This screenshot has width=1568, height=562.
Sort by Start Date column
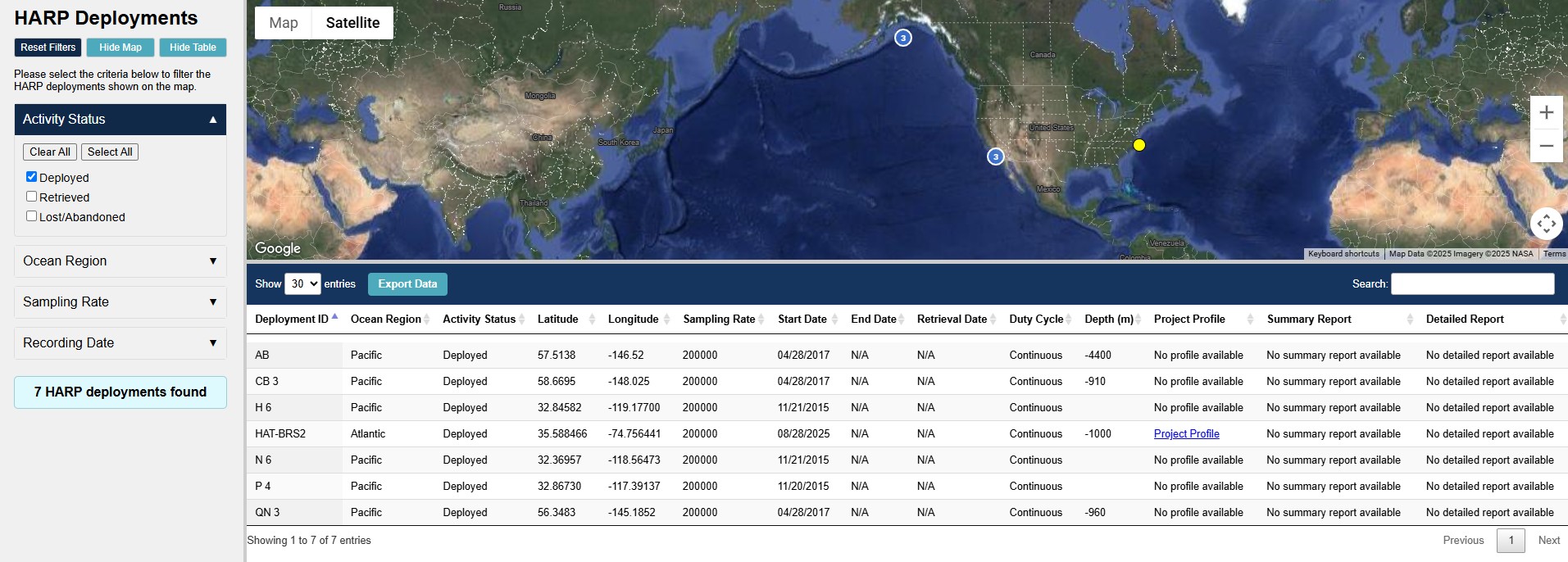point(806,320)
